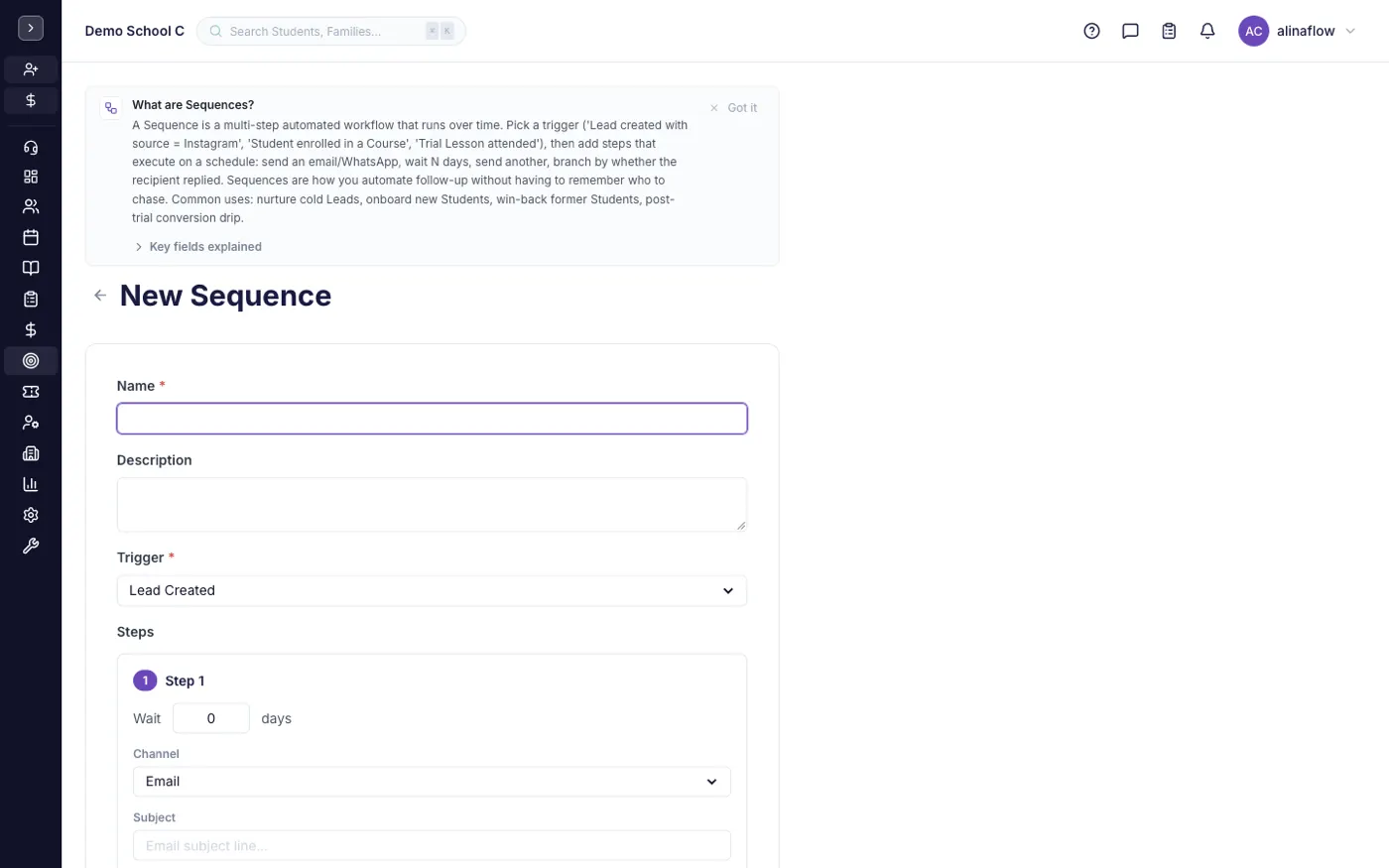Open the open-book icon in sidebar
This screenshot has width=1389, height=868.
pyautogui.click(x=31, y=268)
